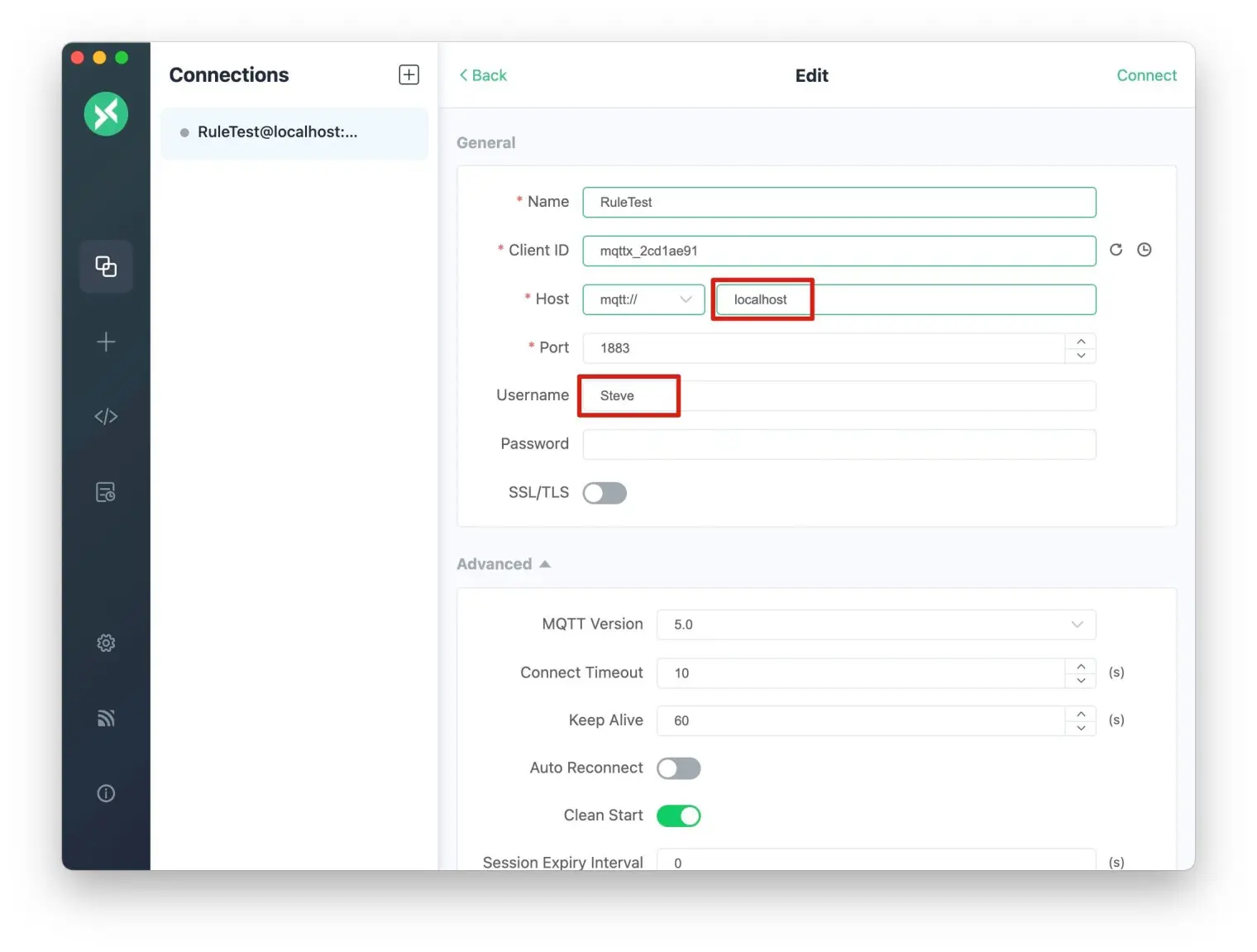Open the About page via the info icon
1257x952 pixels.
click(105, 792)
